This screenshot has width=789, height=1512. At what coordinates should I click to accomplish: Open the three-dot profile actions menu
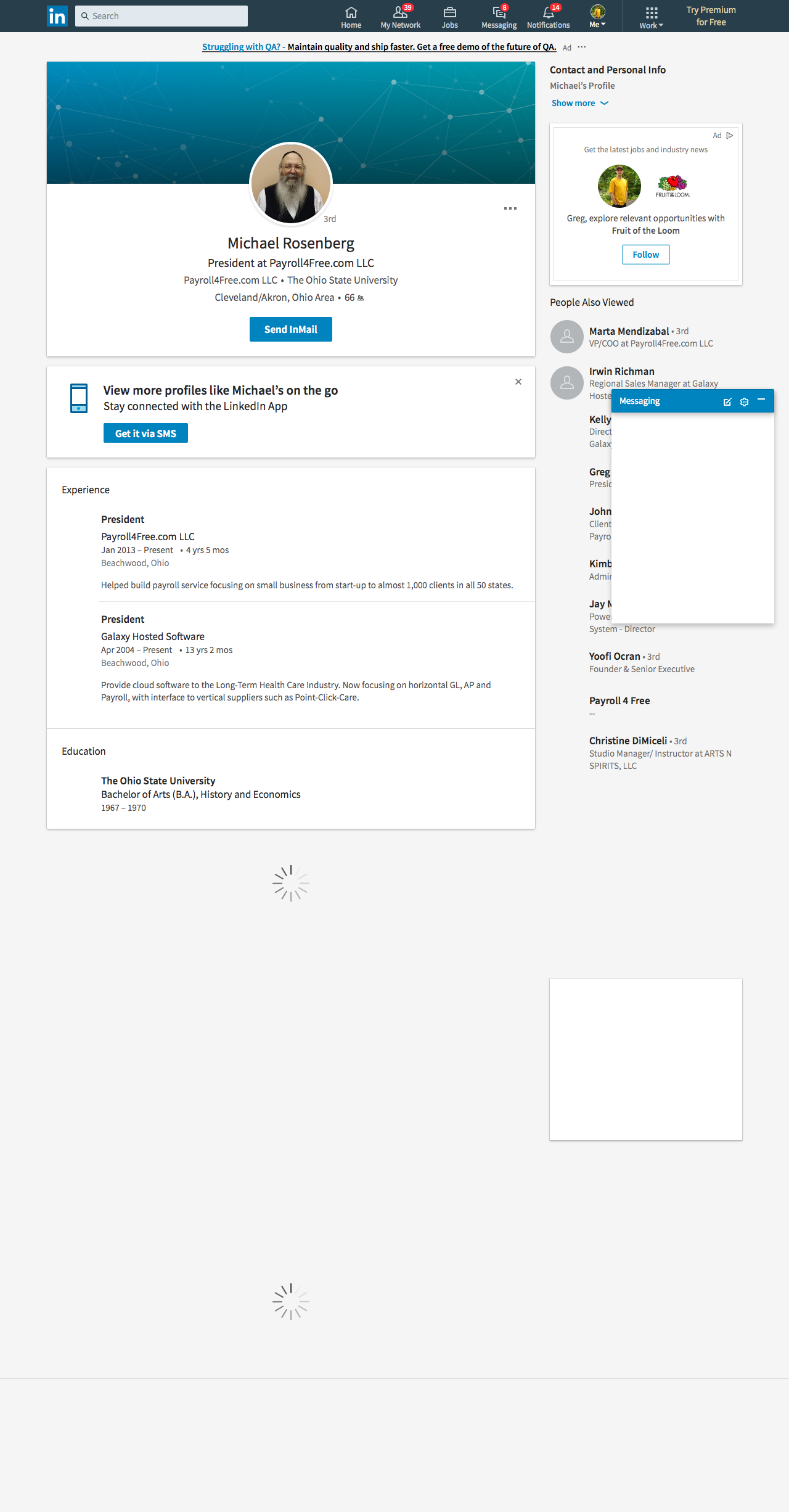pos(510,208)
